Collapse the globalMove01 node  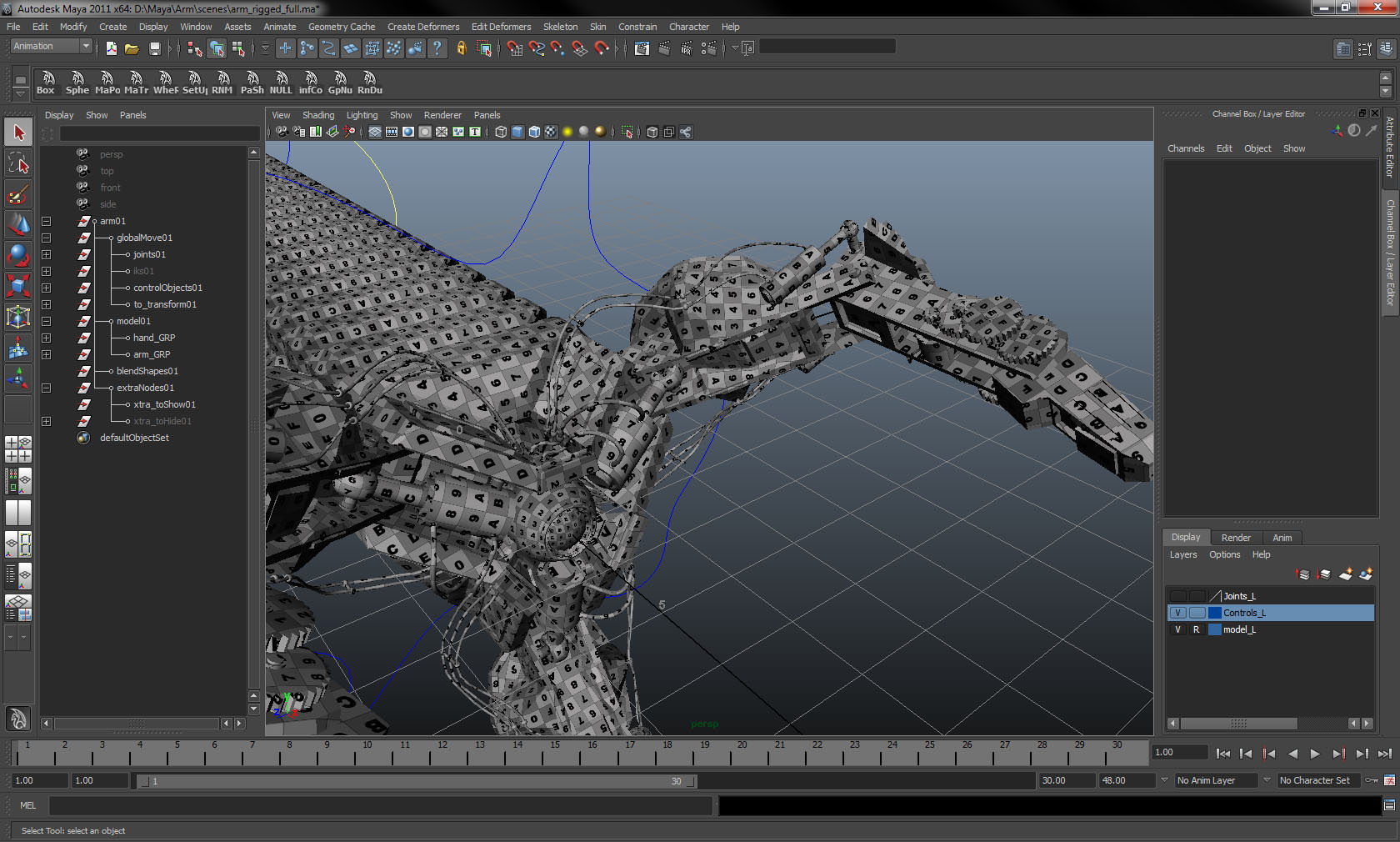tap(47, 238)
